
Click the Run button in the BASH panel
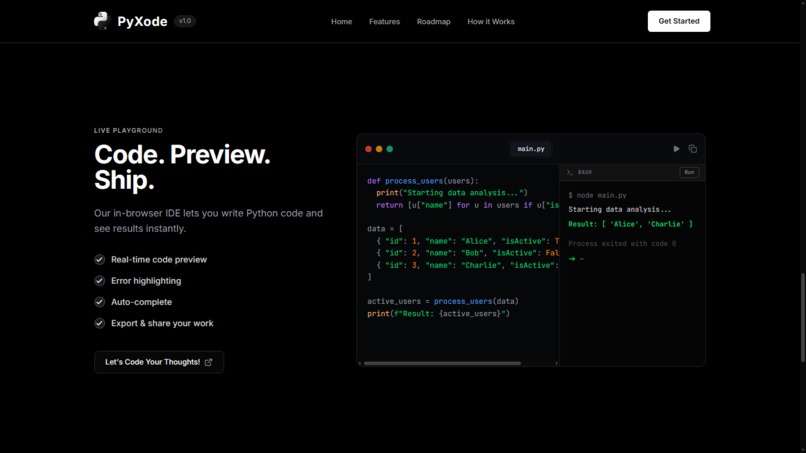coord(689,172)
